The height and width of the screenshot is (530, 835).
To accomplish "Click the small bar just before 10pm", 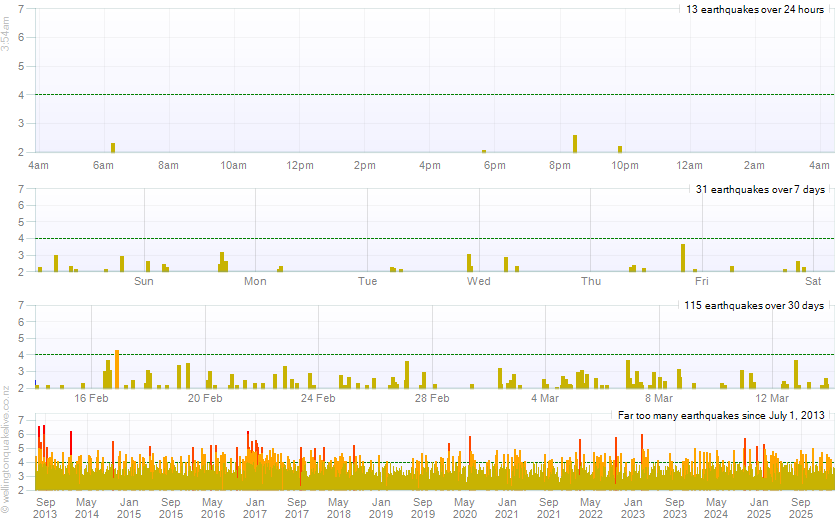I will coord(620,149).
